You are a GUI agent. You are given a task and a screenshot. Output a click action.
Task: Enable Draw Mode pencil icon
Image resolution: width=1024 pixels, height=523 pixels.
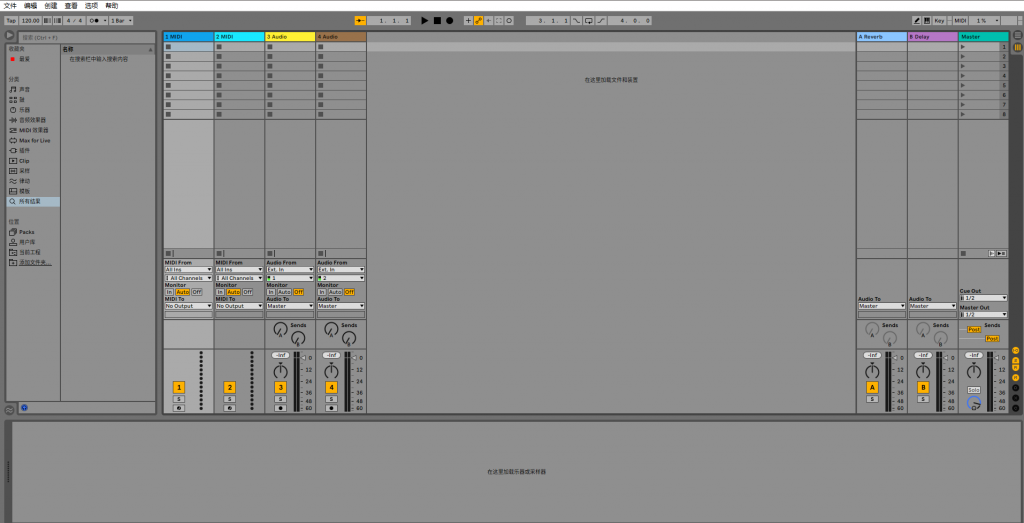[917, 20]
